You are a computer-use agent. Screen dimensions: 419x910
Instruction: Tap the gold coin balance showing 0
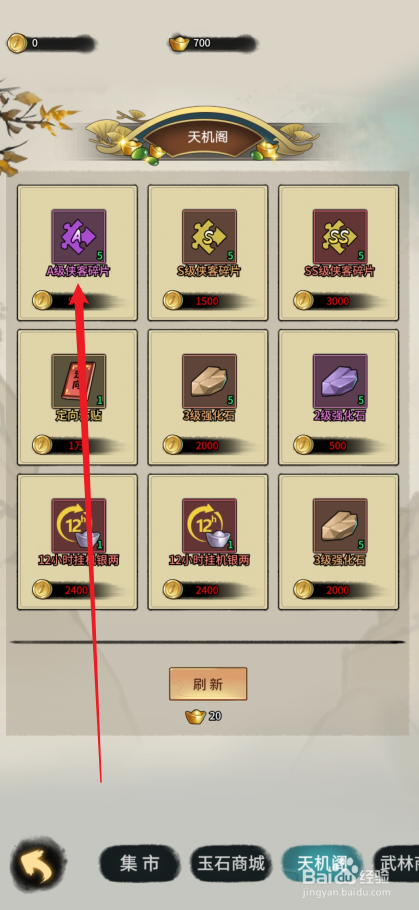coord(50,44)
